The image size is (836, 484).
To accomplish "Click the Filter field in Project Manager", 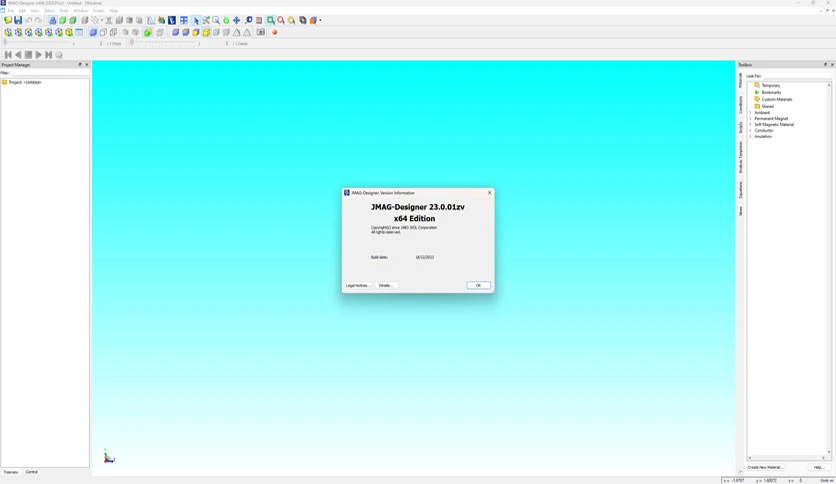I will tap(49, 73).
